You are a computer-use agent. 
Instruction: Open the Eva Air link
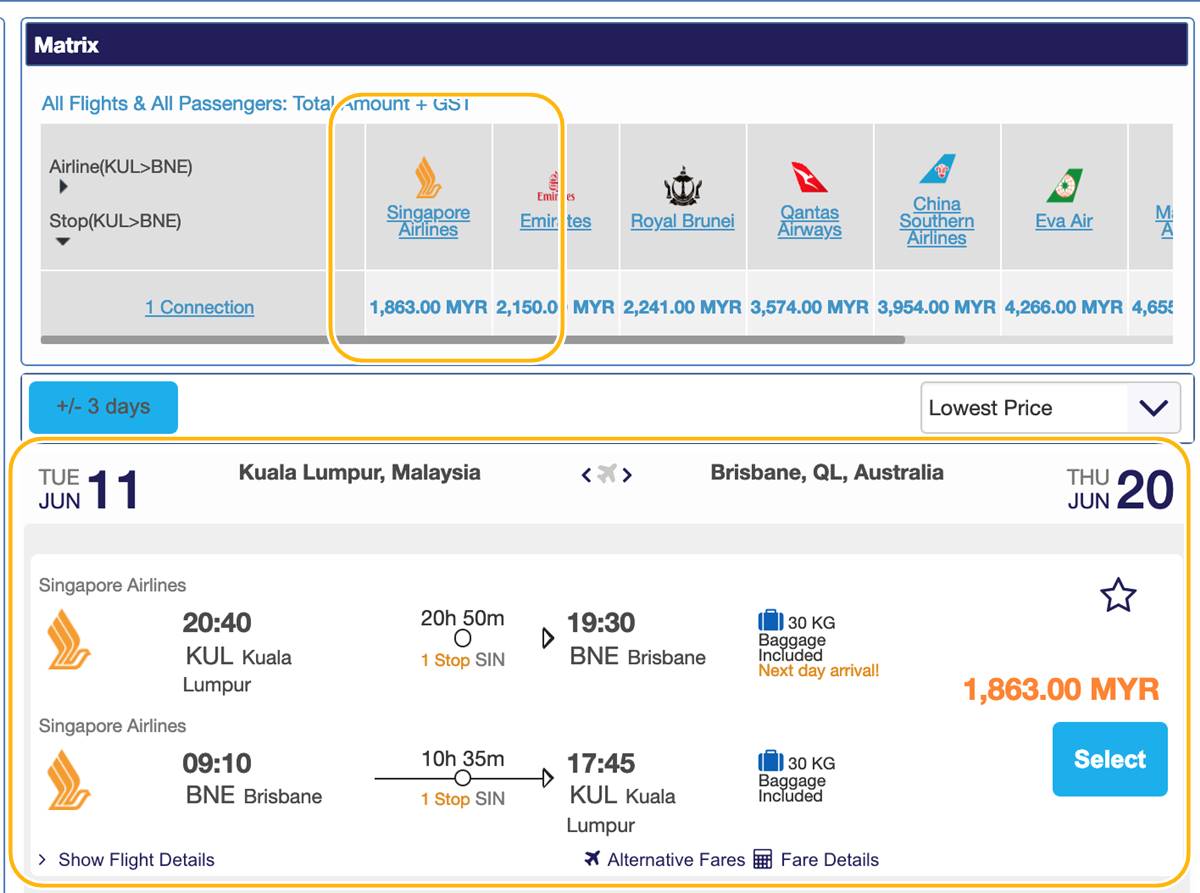point(1064,221)
